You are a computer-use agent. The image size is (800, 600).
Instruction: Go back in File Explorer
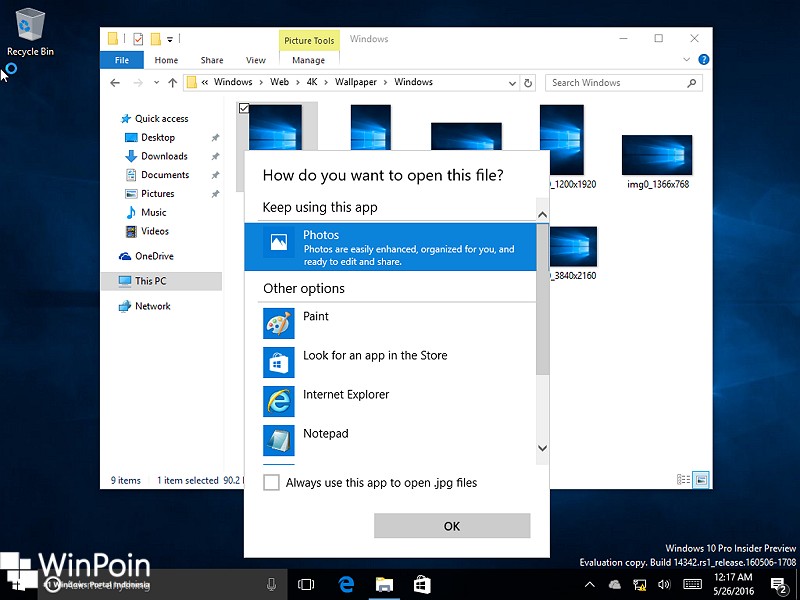[x=115, y=83]
